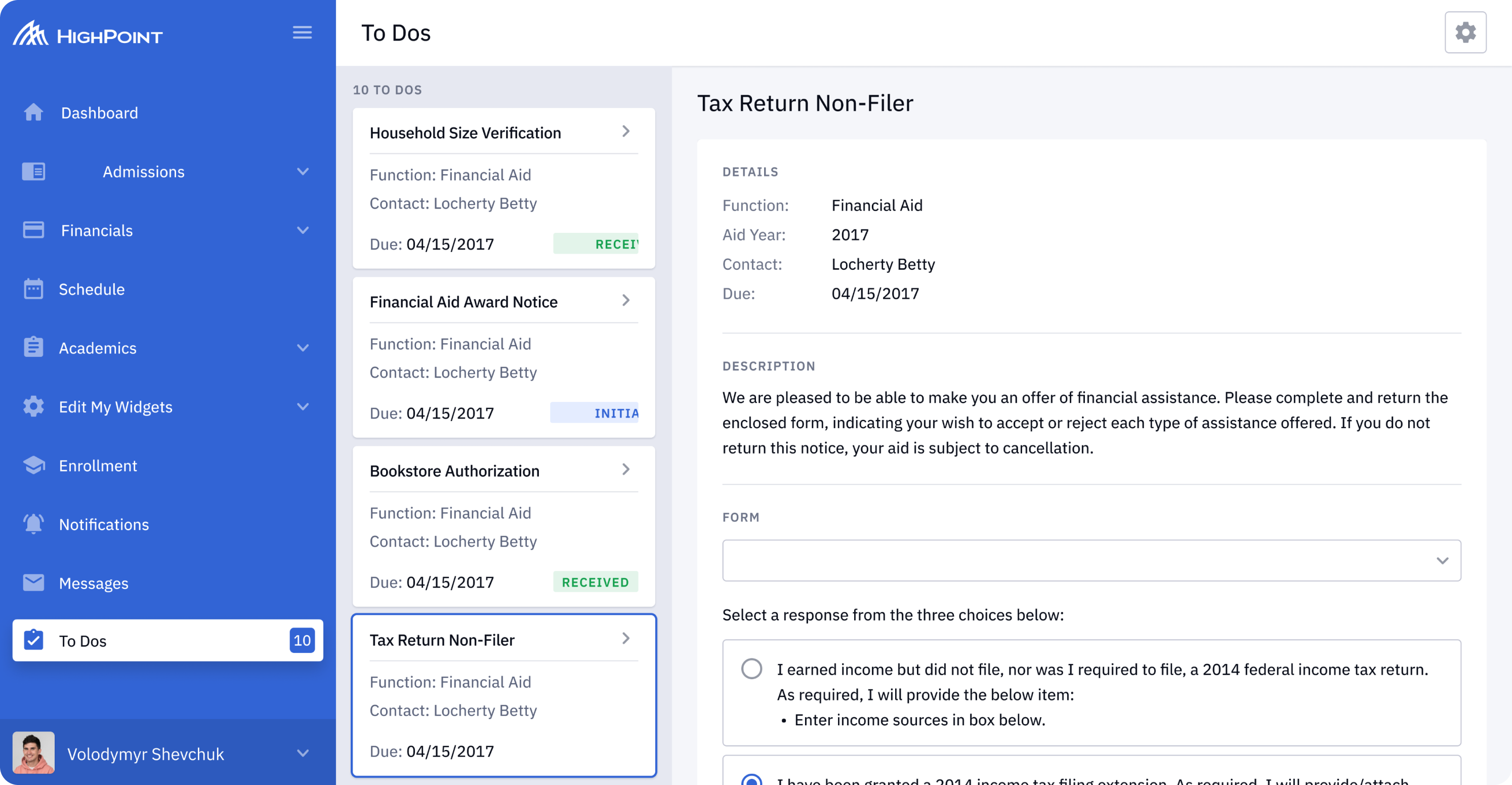
Task: Click the Messages envelope icon
Action: [x=33, y=583]
